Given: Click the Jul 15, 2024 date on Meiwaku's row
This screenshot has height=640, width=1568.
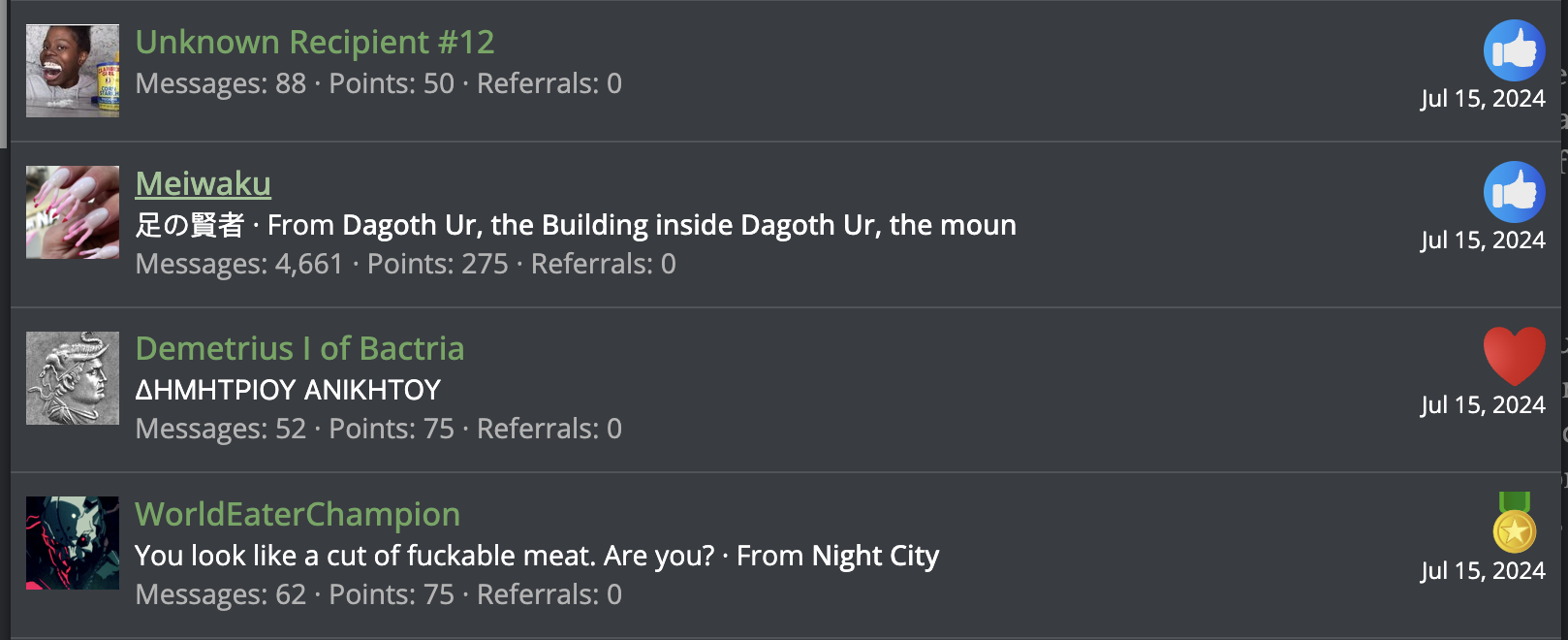Looking at the screenshot, I should point(1483,240).
